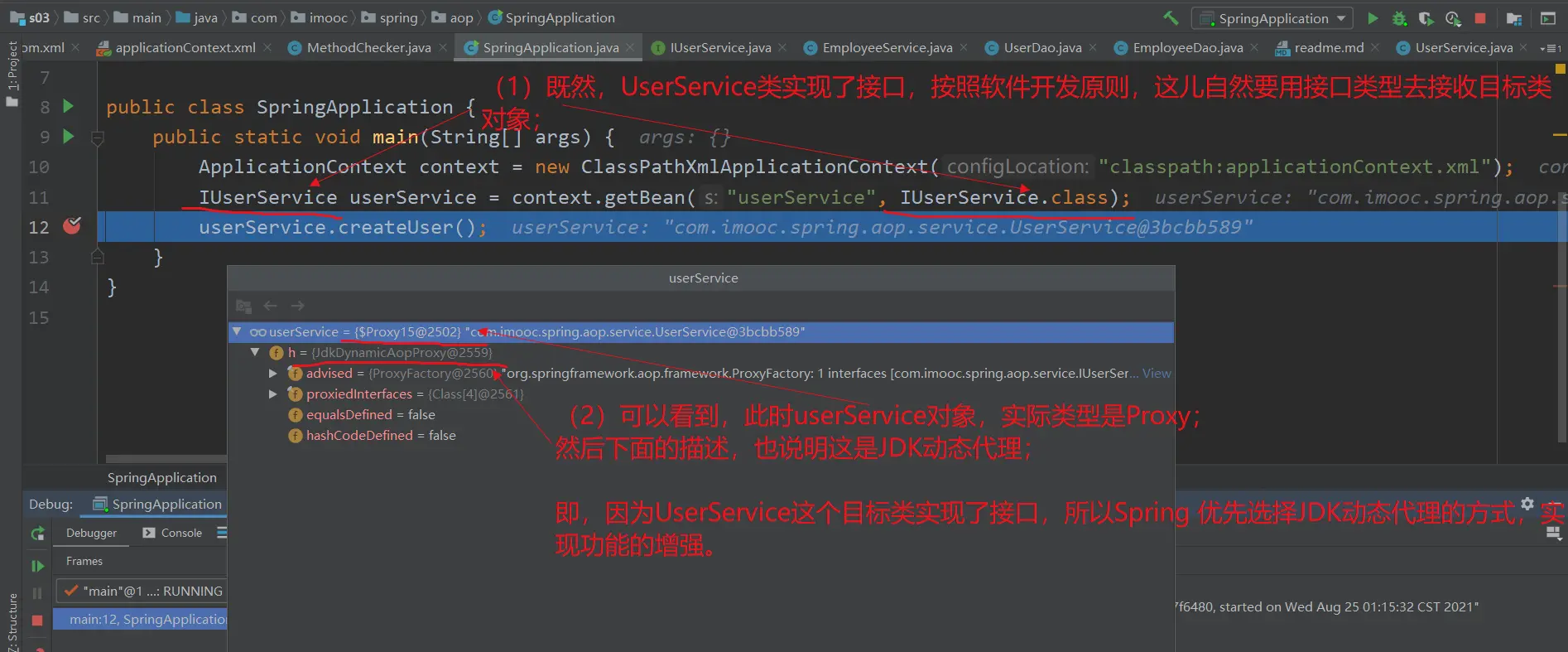This screenshot has height=652, width=1568.
Task: Switch to the Console tab
Action: coord(172,533)
